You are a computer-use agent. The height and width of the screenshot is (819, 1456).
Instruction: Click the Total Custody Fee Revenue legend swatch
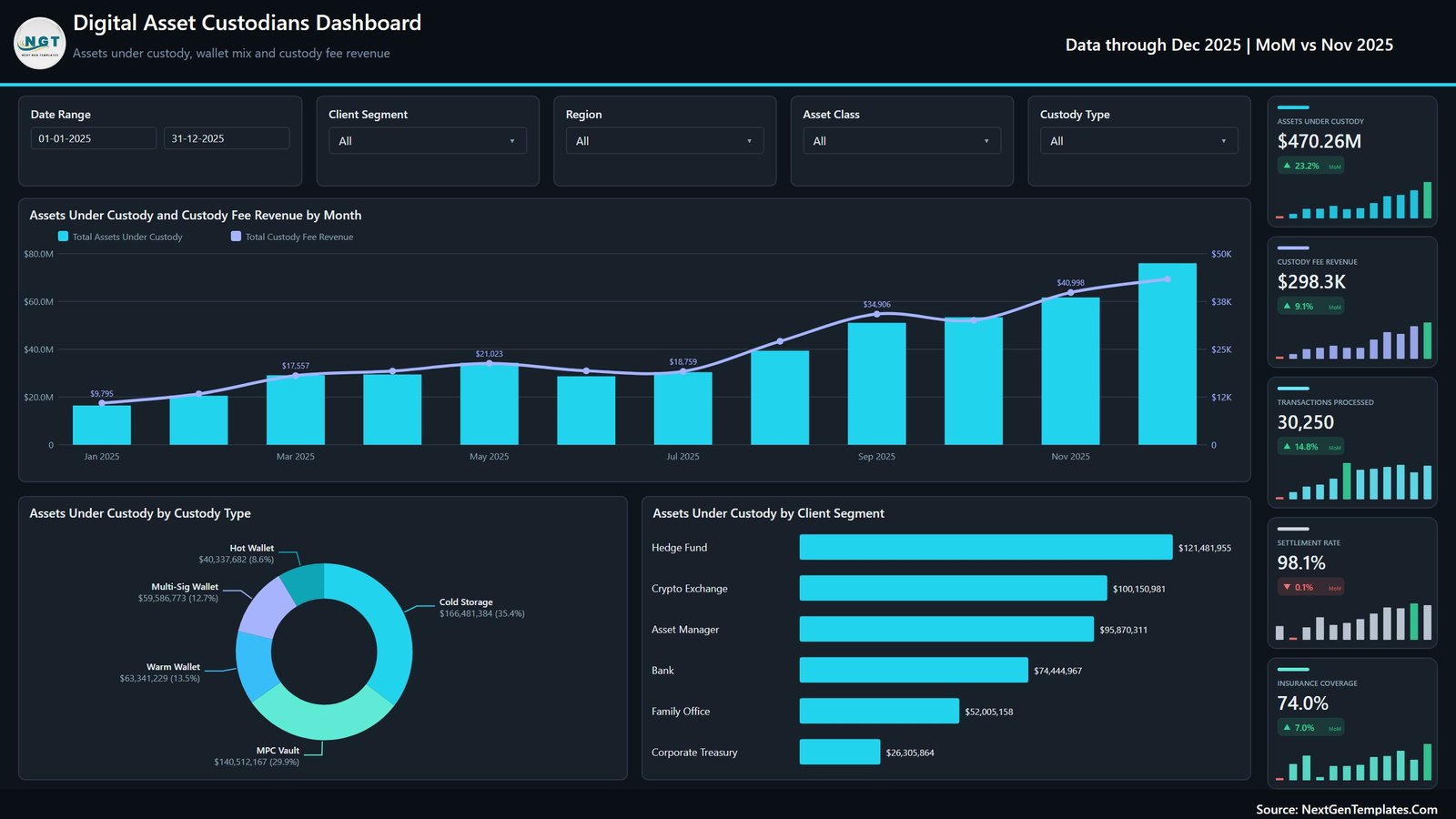(236, 236)
